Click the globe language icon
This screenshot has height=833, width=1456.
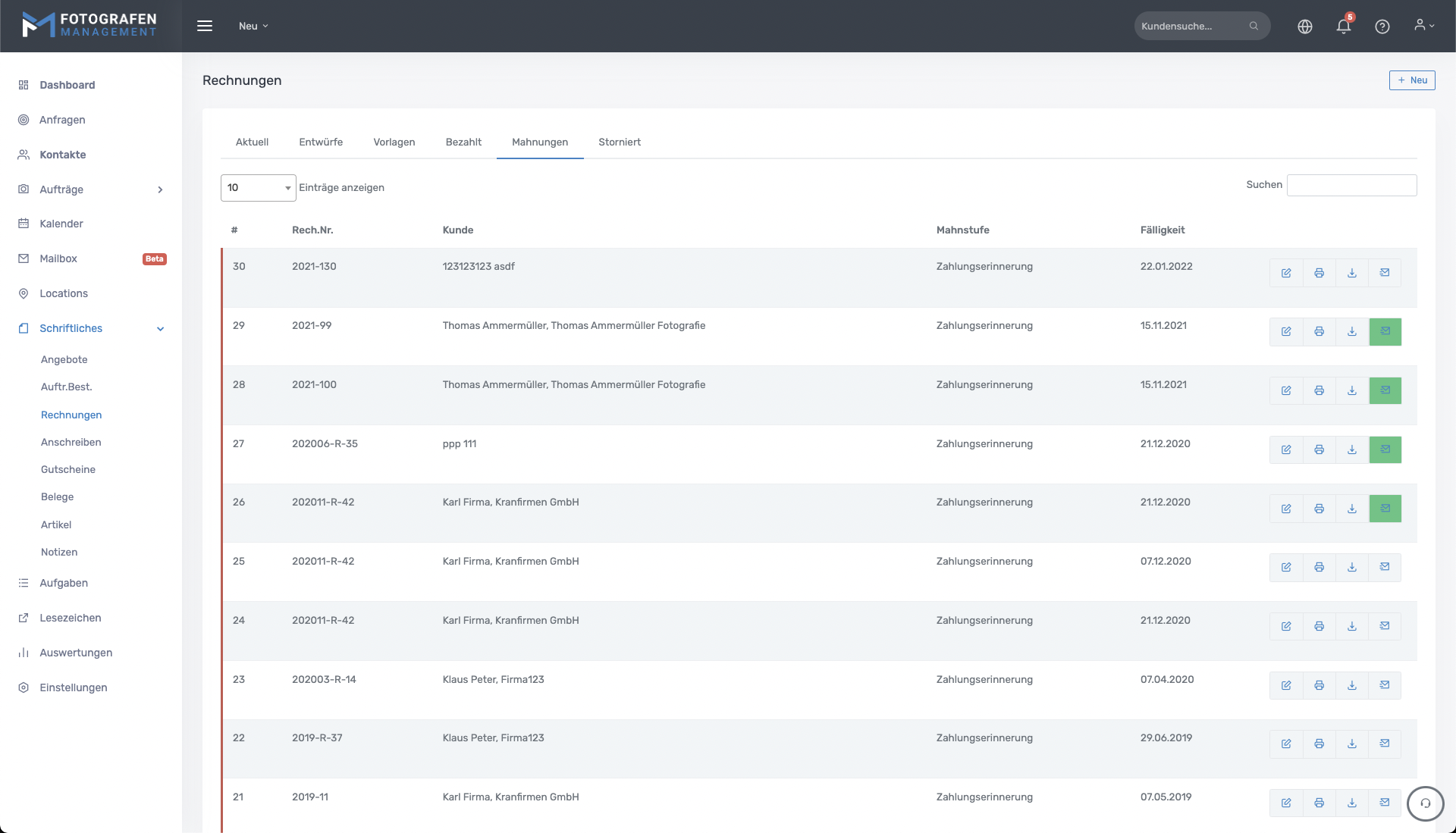tap(1304, 27)
